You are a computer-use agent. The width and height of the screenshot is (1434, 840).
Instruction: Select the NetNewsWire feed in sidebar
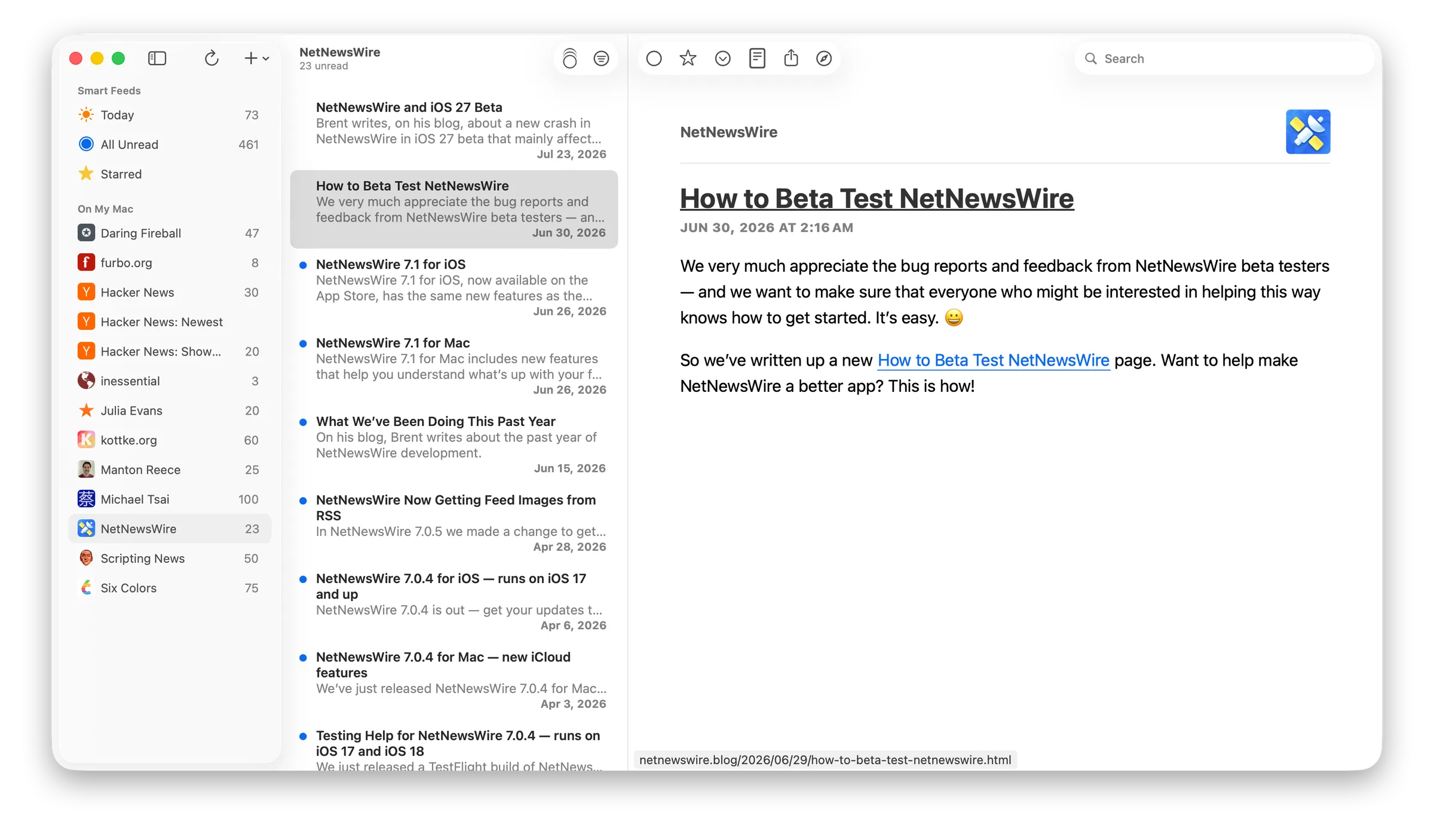170,529
